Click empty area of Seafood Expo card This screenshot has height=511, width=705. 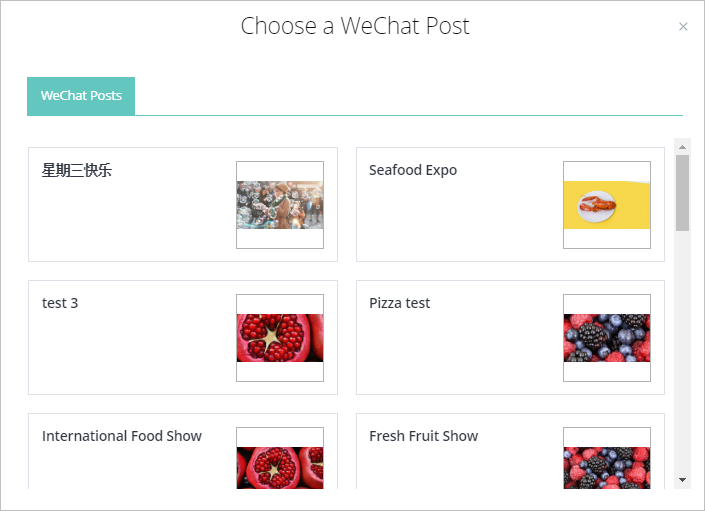(450, 225)
